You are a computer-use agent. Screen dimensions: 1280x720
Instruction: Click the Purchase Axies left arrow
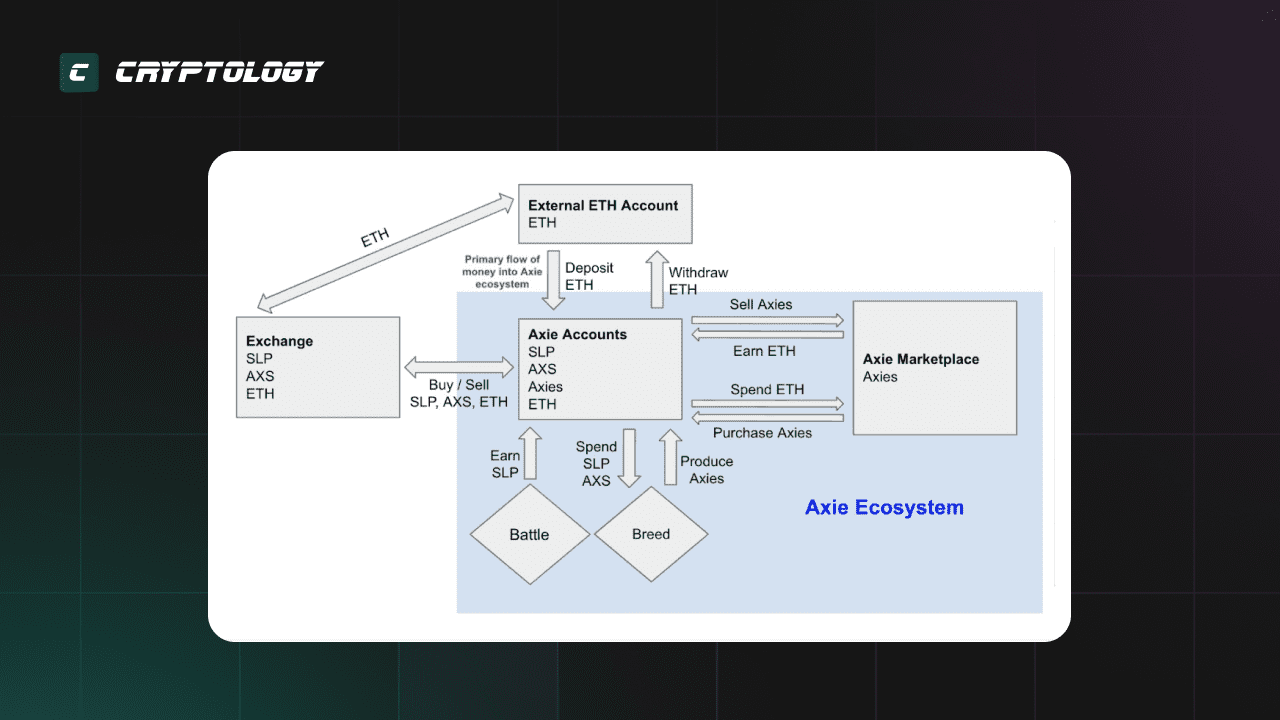(768, 417)
